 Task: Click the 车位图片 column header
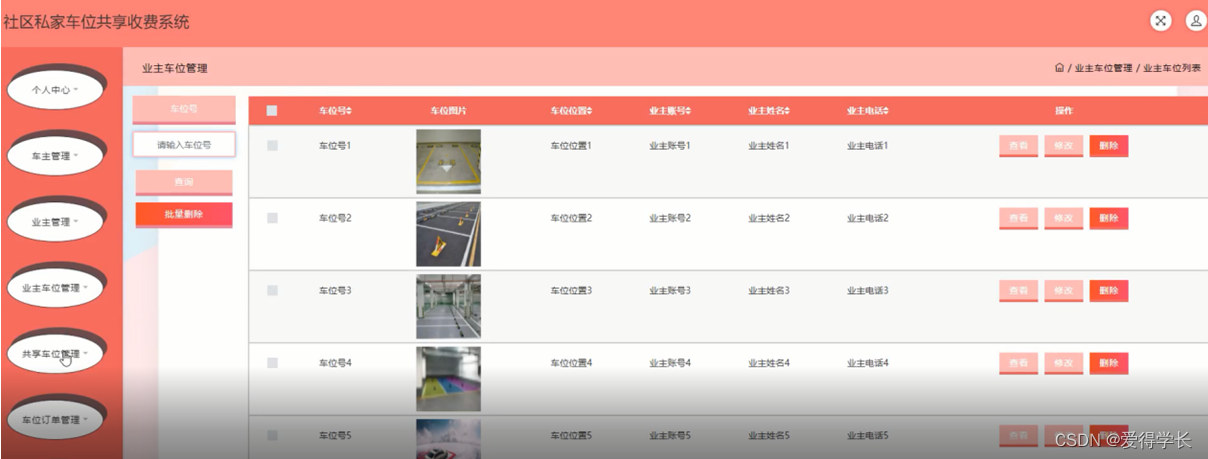pos(448,111)
